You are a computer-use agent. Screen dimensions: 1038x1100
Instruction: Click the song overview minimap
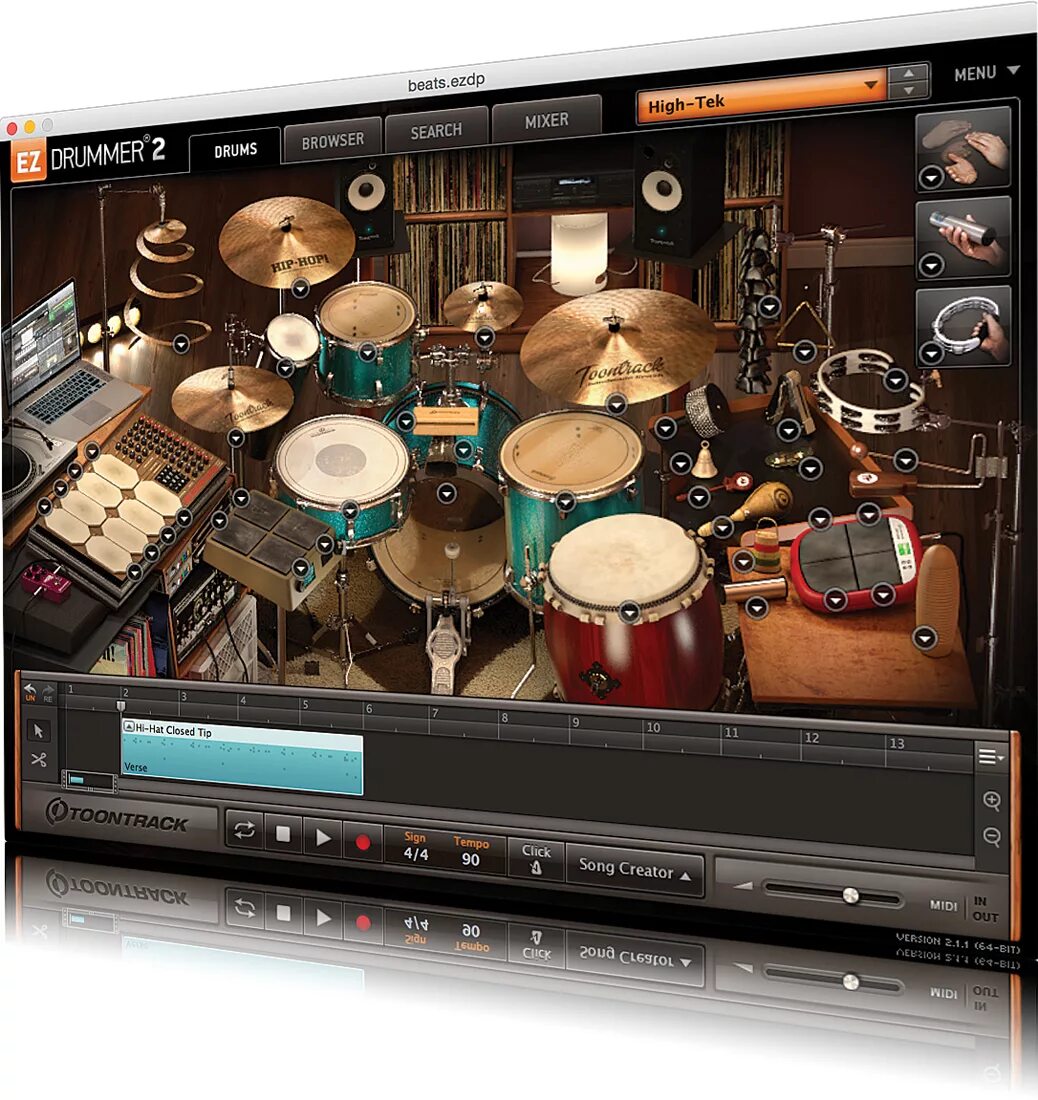click(x=90, y=782)
